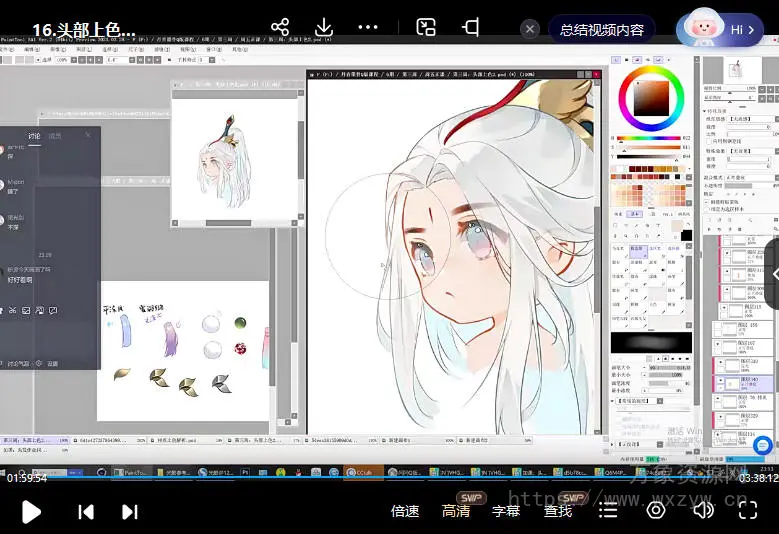Skip to the next video
Image resolution: width=779 pixels, height=534 pixels.
[130, 512]
